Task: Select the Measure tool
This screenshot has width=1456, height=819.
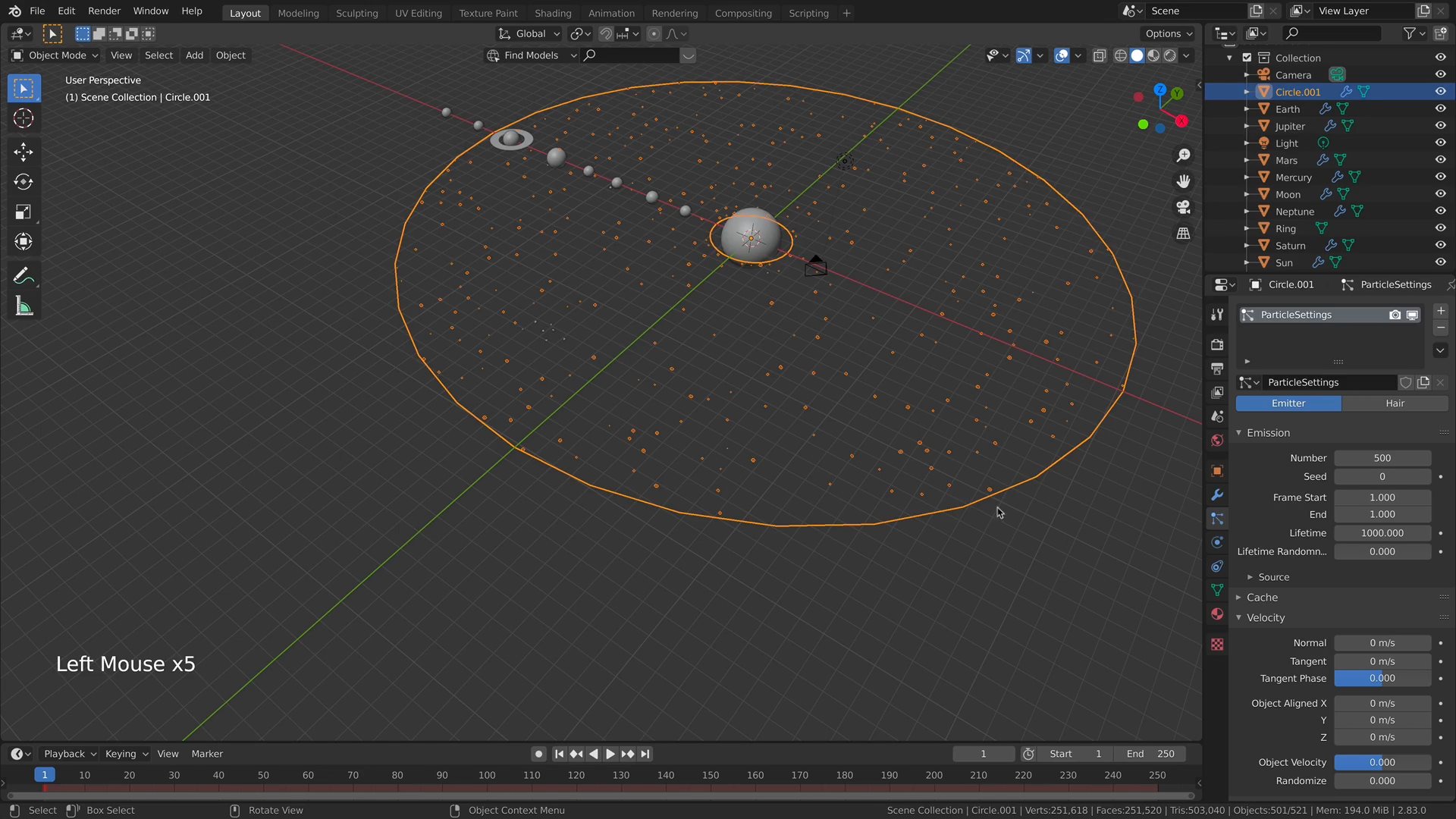Action: (23, 306)
